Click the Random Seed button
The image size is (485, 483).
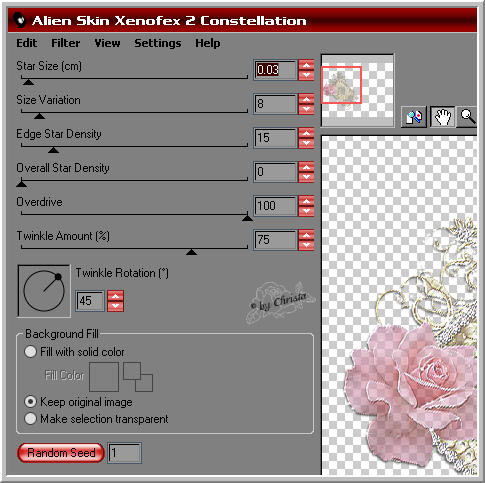(x=61, y=453)
